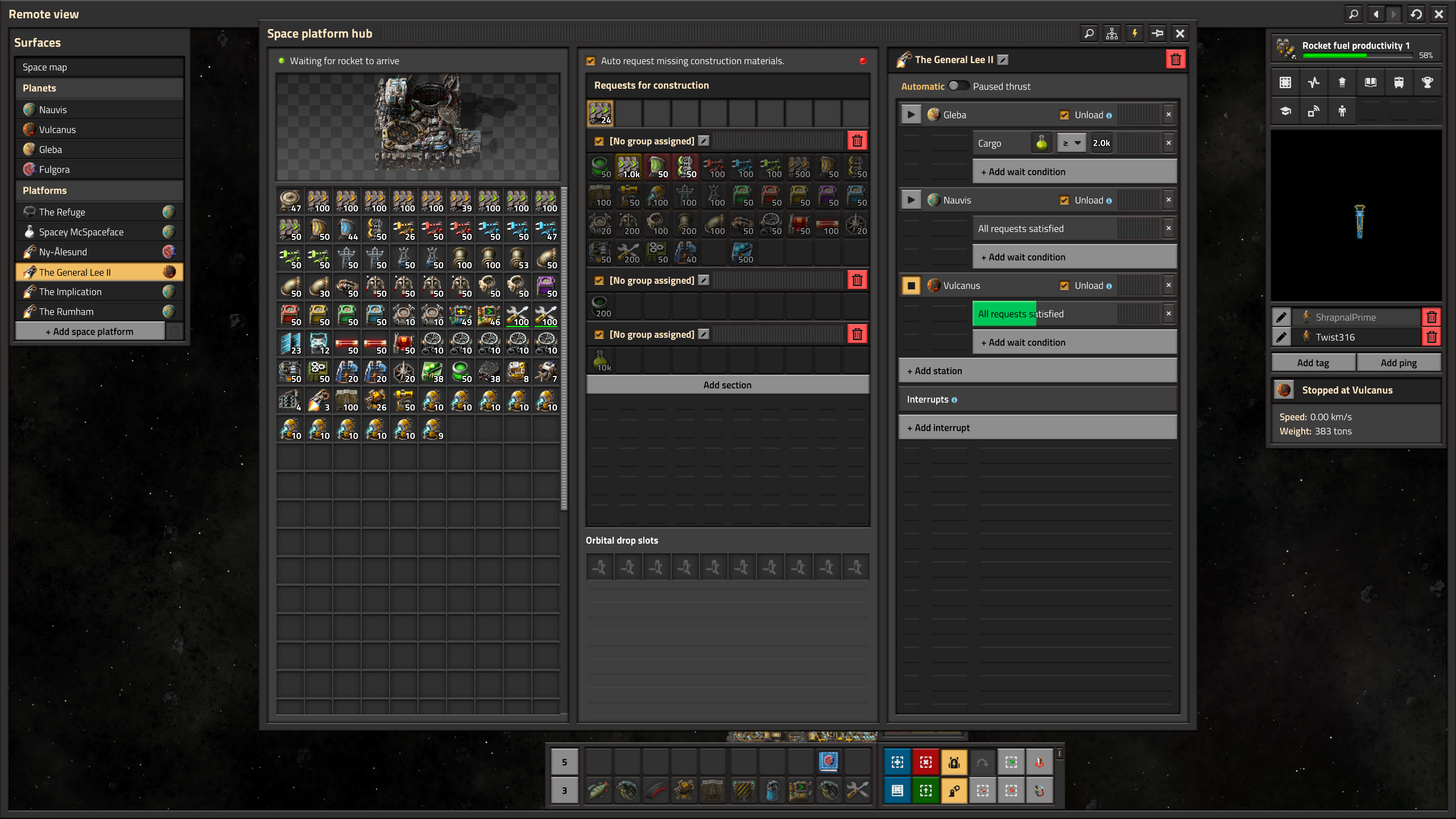Open the tips graduation cap icon
Screen dimensions: 1456x819
1285,111
